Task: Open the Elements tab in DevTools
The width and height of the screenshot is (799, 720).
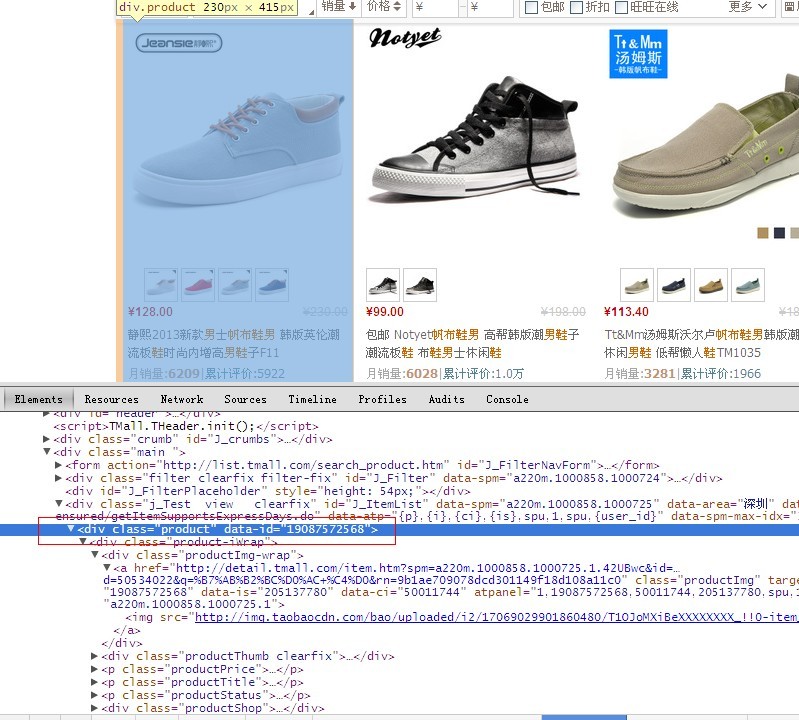Action: click(39, 399)
